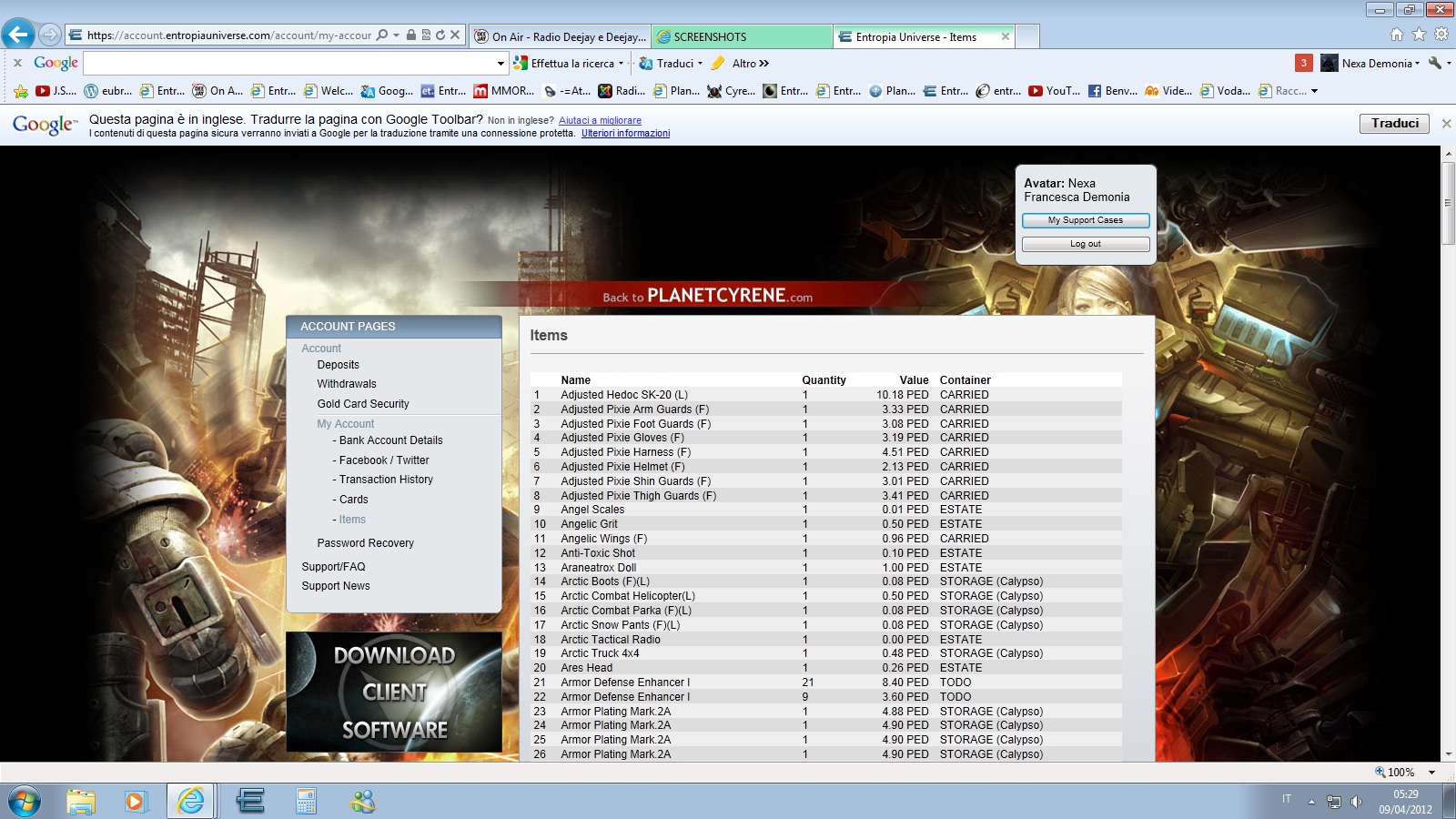
Task: Open the eubr... WordPress bookmark
Action: pos(107,91)
